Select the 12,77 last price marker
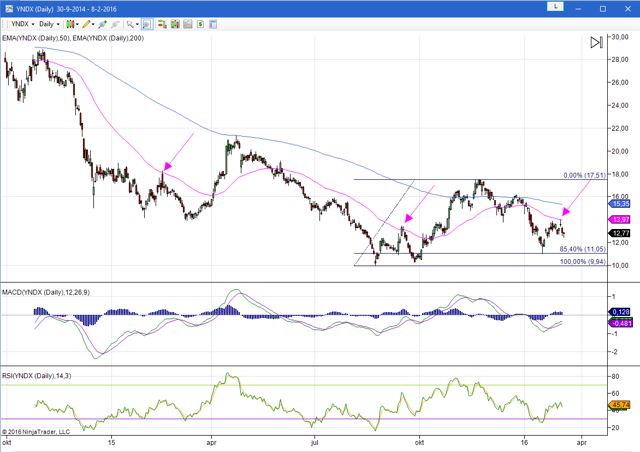The width and height of the screenshot is (640, 452). 620,233
